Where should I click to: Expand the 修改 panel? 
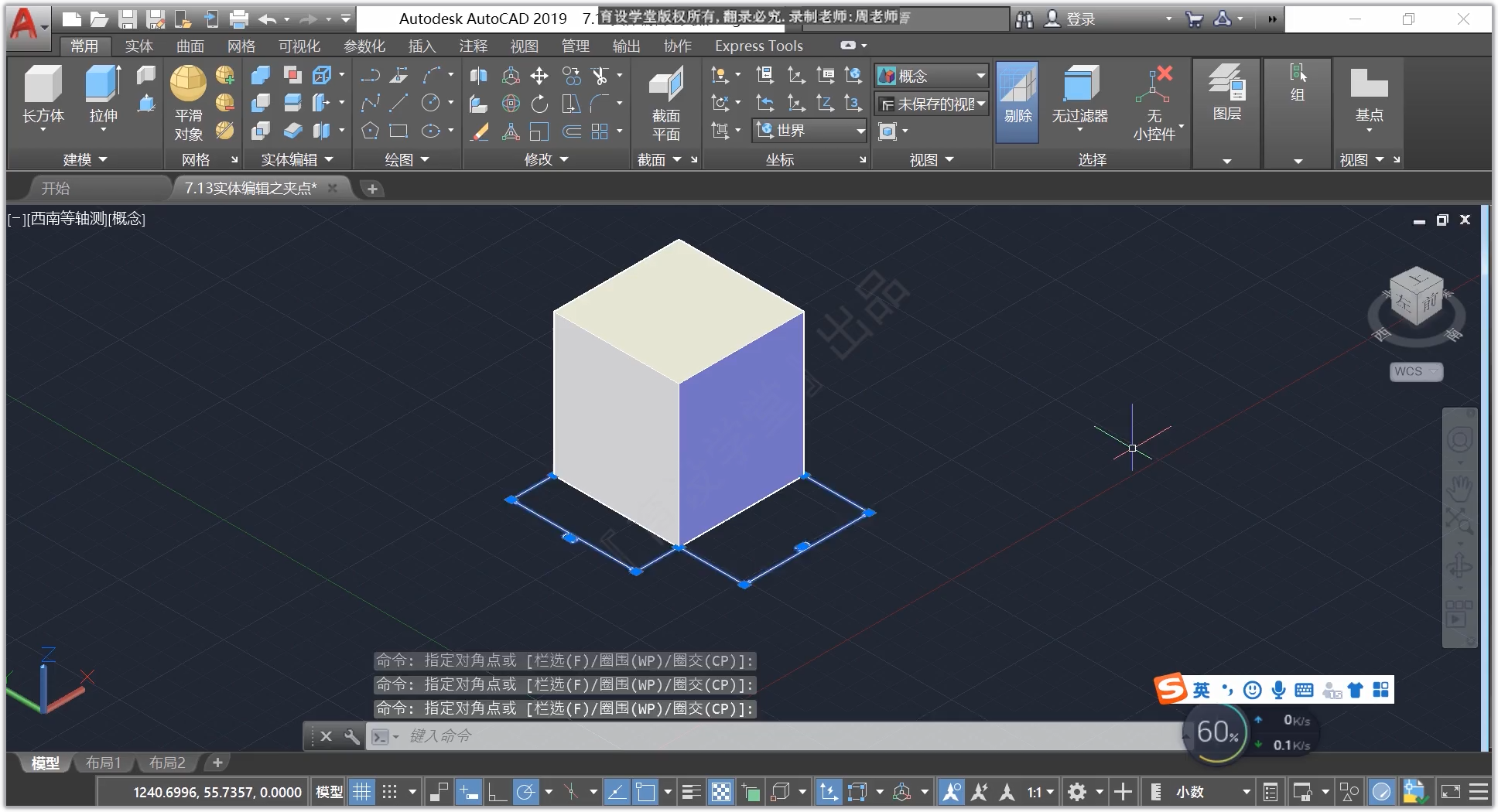tap(546, 160)
